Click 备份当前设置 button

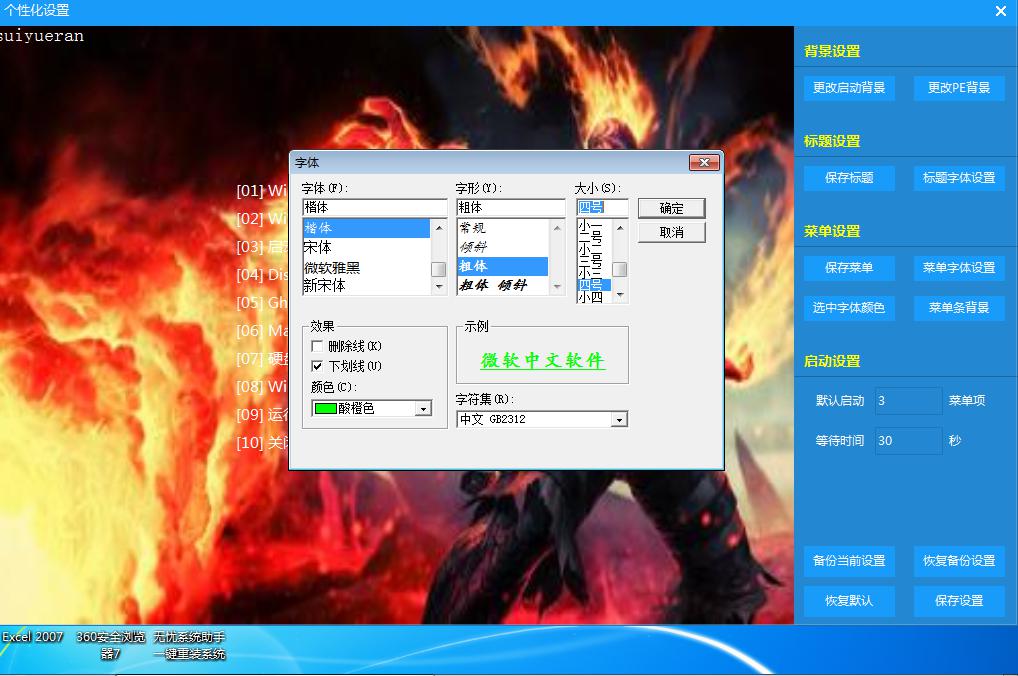[x=849, y=561]
